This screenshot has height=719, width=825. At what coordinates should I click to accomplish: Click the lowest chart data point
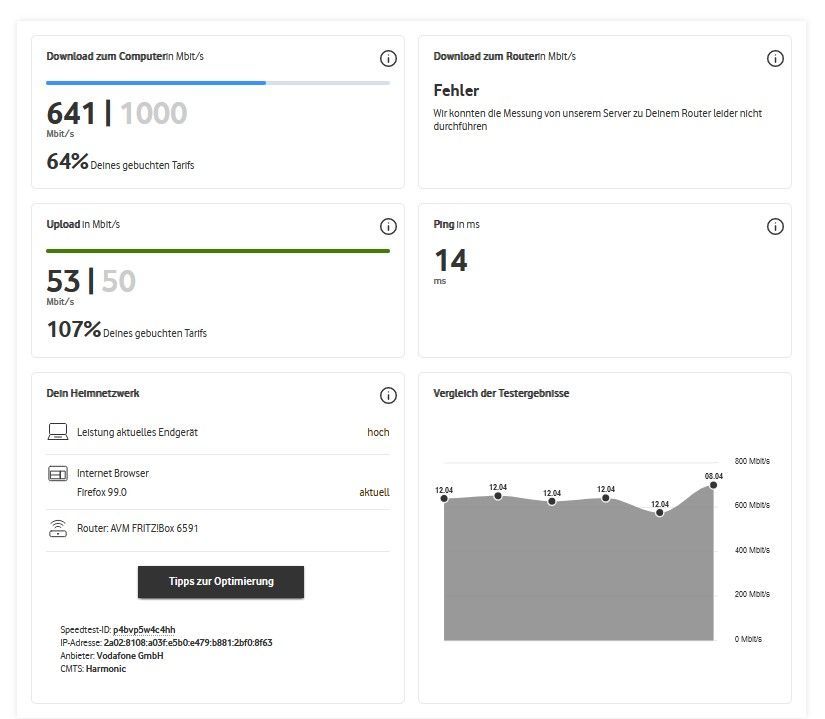pyautogui.click(x=659, y=512)
